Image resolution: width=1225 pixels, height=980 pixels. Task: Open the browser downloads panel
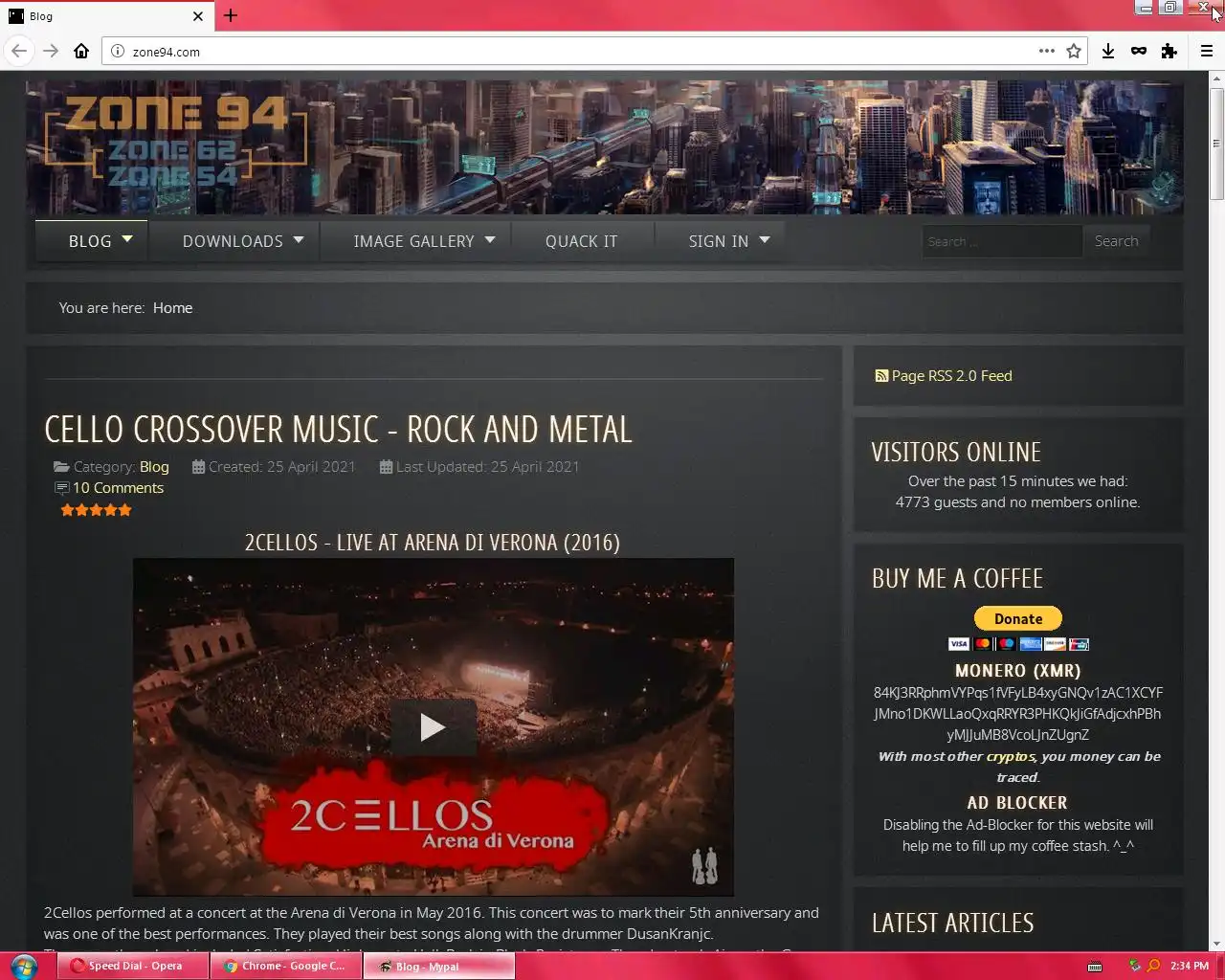pos(1107,51)
